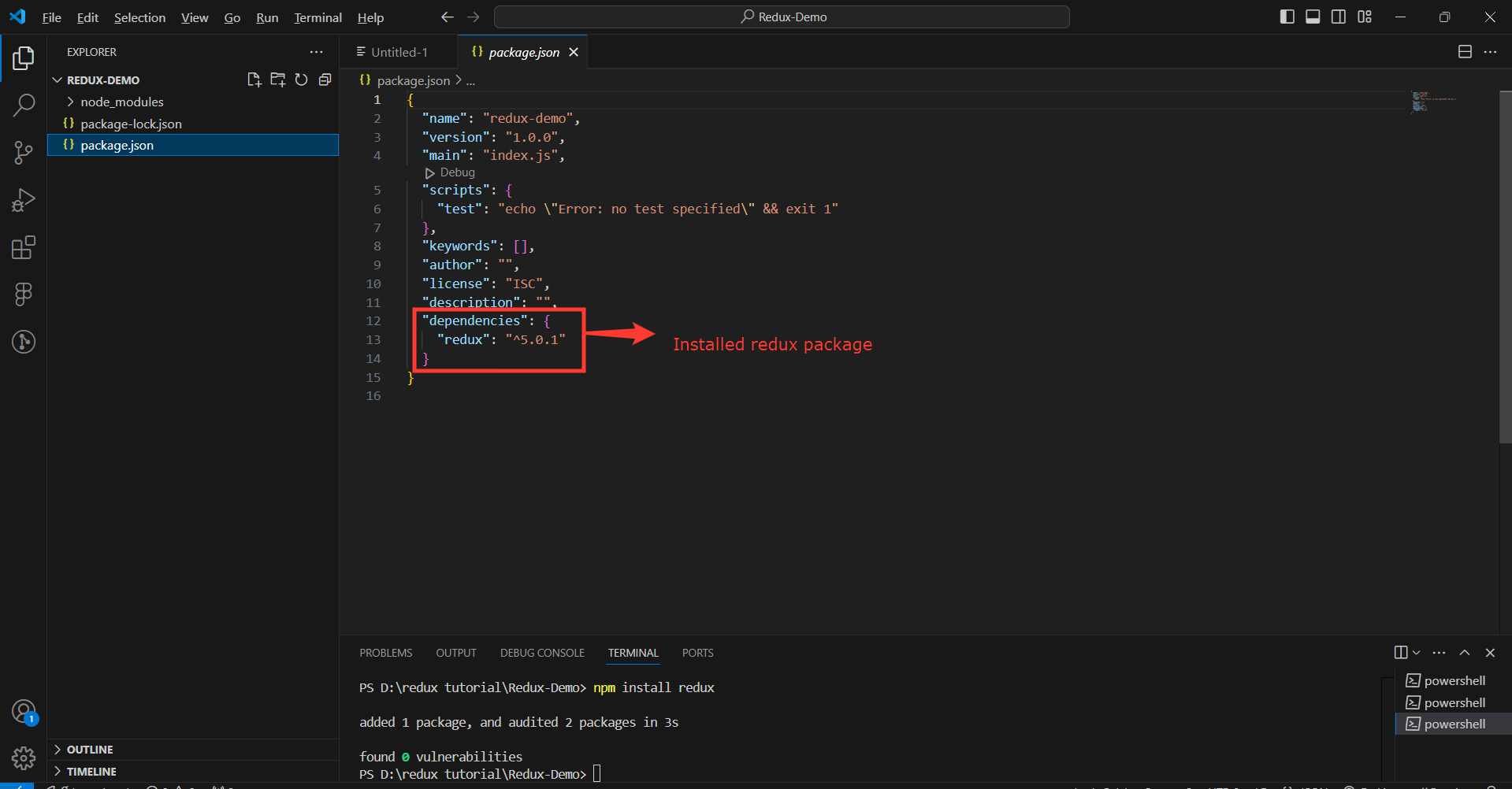Click the breadcrumb ellipsis after package.json
The height and width of the screenshot is (789, 1512).
470,80
